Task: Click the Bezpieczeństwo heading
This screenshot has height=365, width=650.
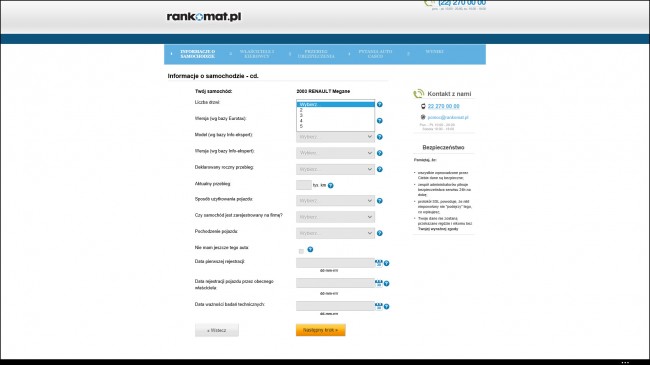Action: [x=443, y=148]
